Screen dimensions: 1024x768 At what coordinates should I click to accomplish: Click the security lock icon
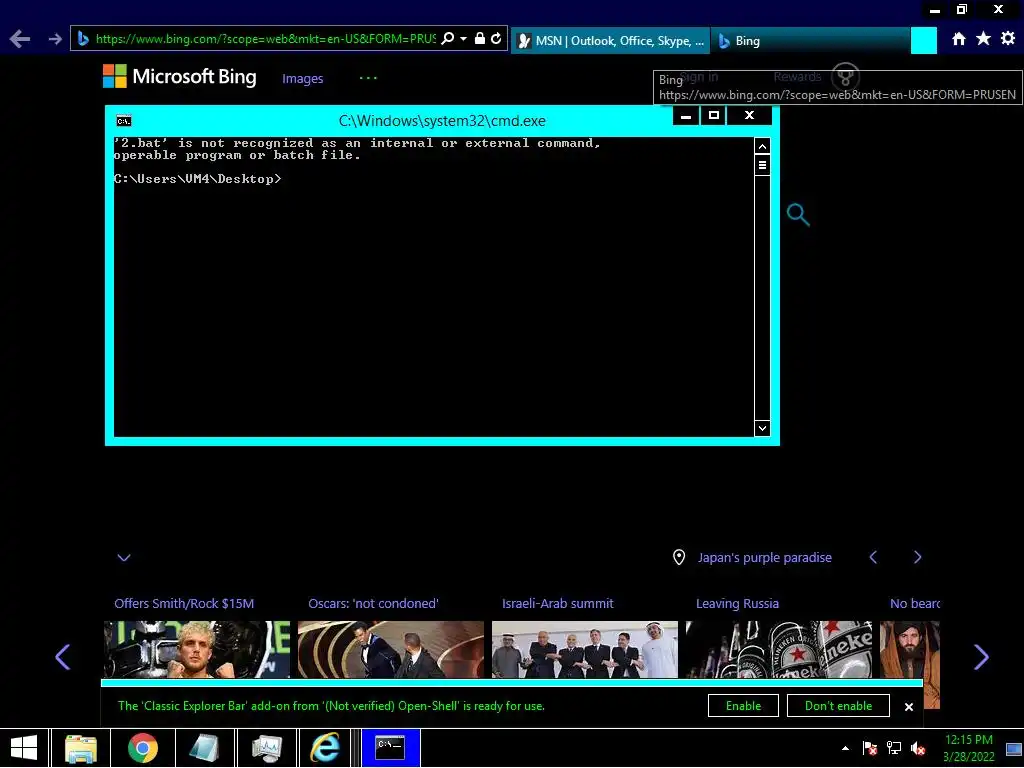coord(479,39)
